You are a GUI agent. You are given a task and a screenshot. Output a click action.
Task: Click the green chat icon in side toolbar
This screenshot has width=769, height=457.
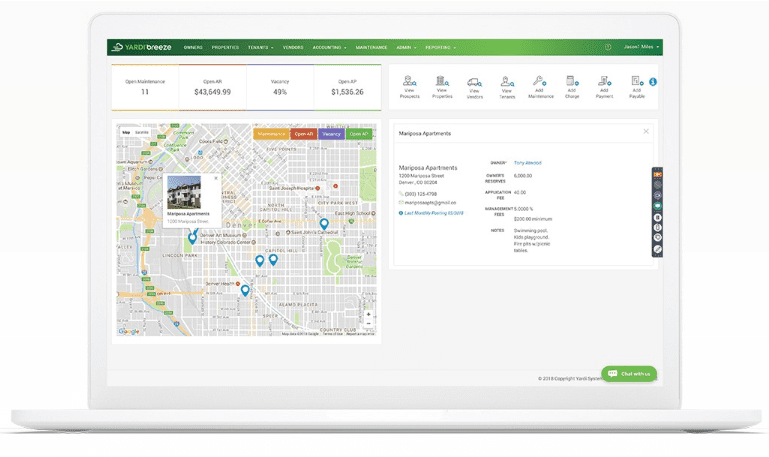click(657, 206)
